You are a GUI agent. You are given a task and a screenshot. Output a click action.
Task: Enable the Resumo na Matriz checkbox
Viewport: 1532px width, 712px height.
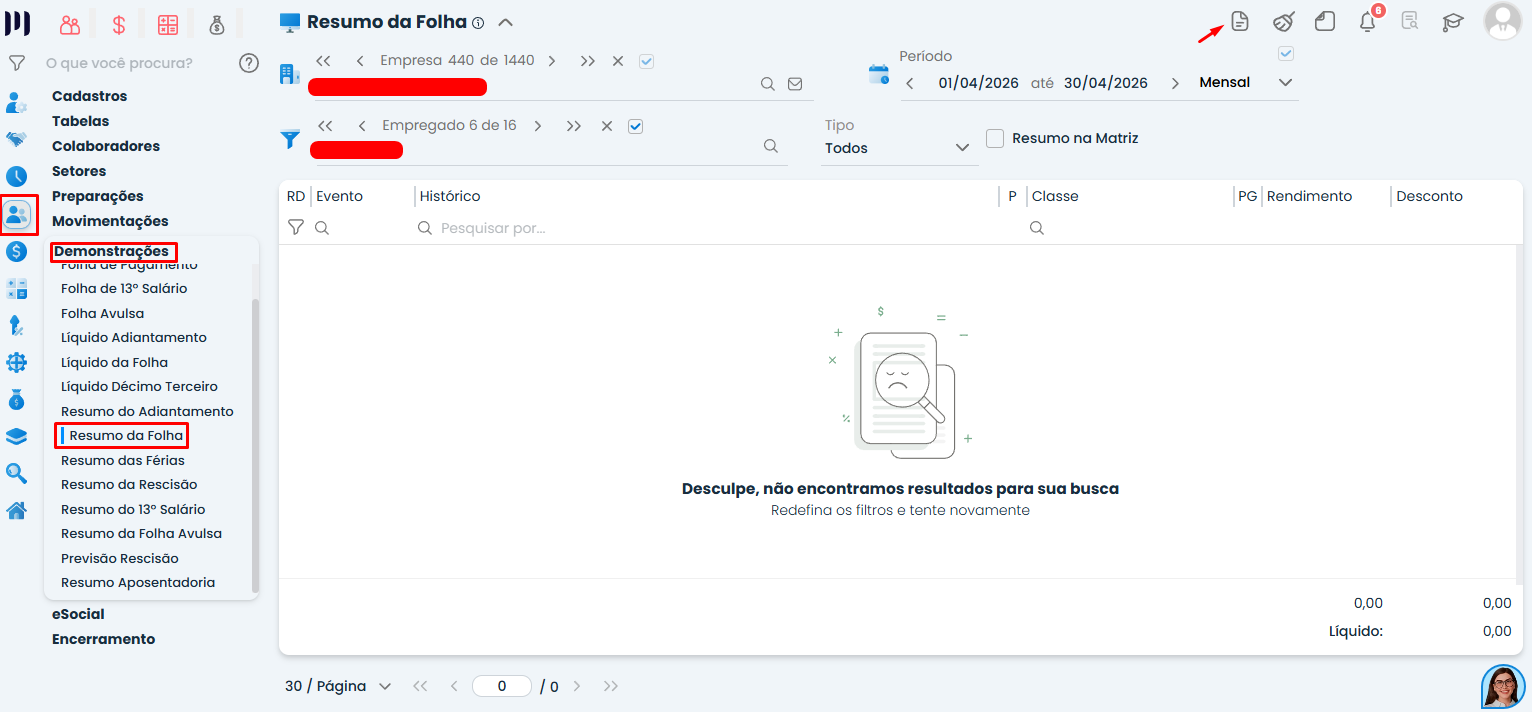click(x=995, y=138)
